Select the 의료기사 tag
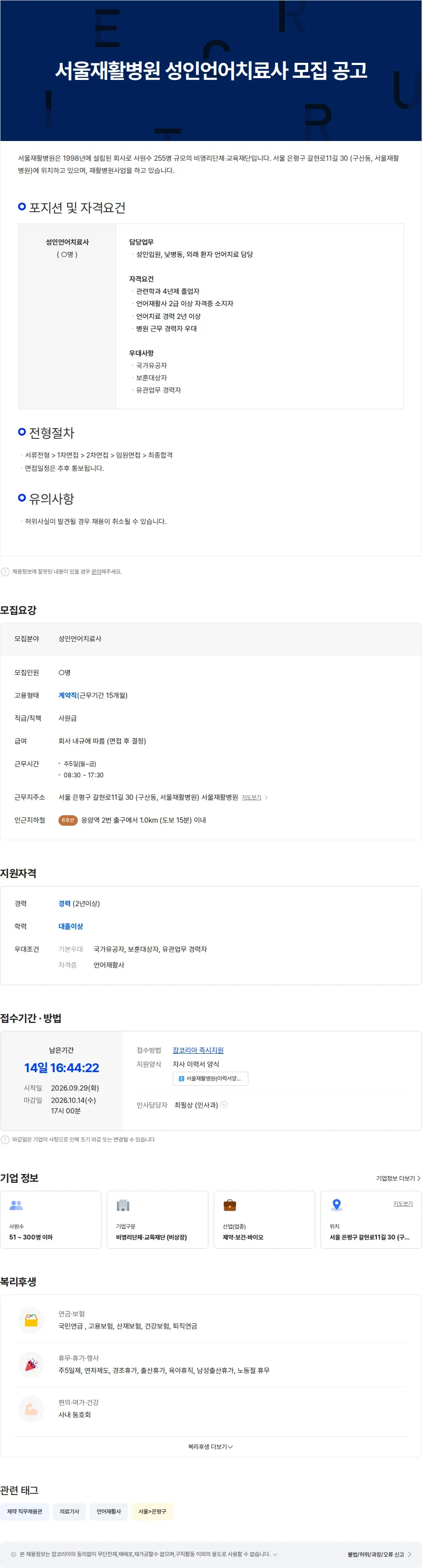The height and width of the screenshot is (1568, 422). click(69, 1511)
